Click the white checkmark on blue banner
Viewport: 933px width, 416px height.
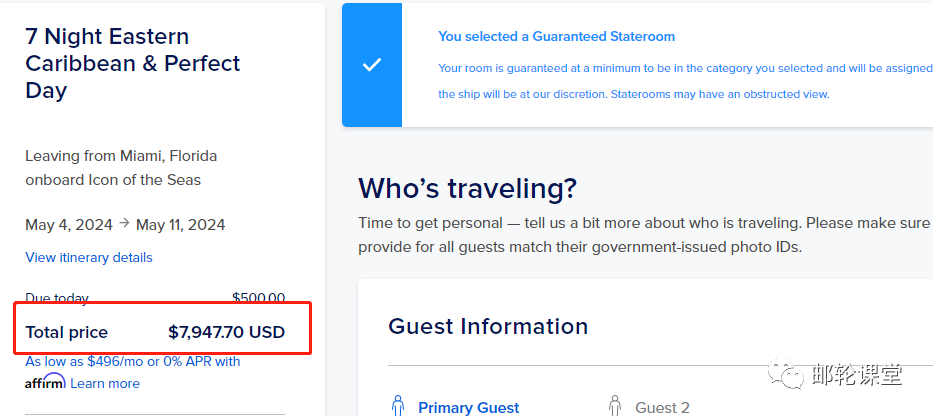click(372, 65)
